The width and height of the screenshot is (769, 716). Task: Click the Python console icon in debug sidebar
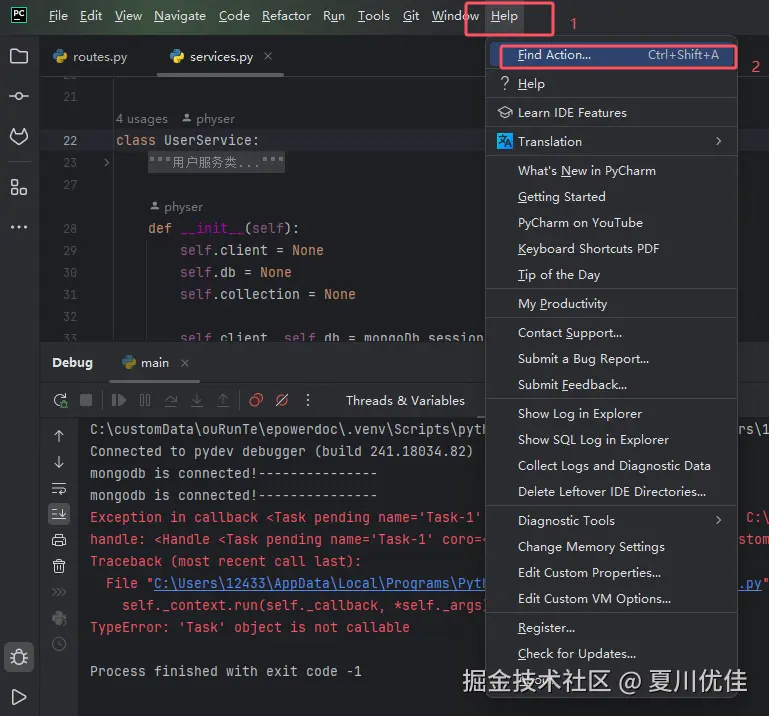pyautogui.click(x=59, y=618)
